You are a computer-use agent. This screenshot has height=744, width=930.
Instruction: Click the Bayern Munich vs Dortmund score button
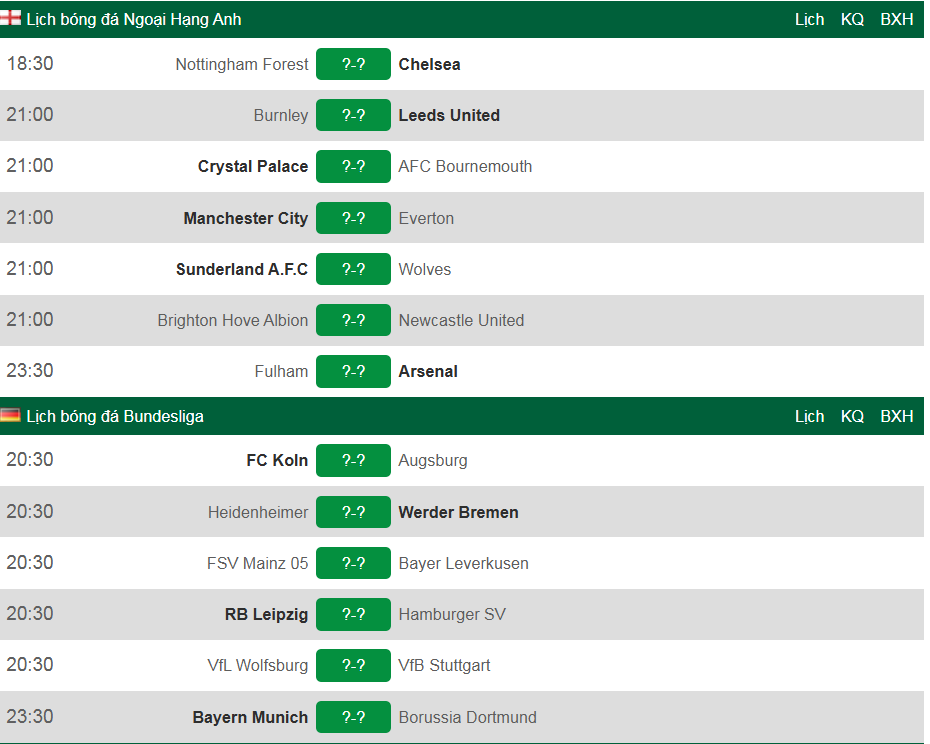(353, 717)
